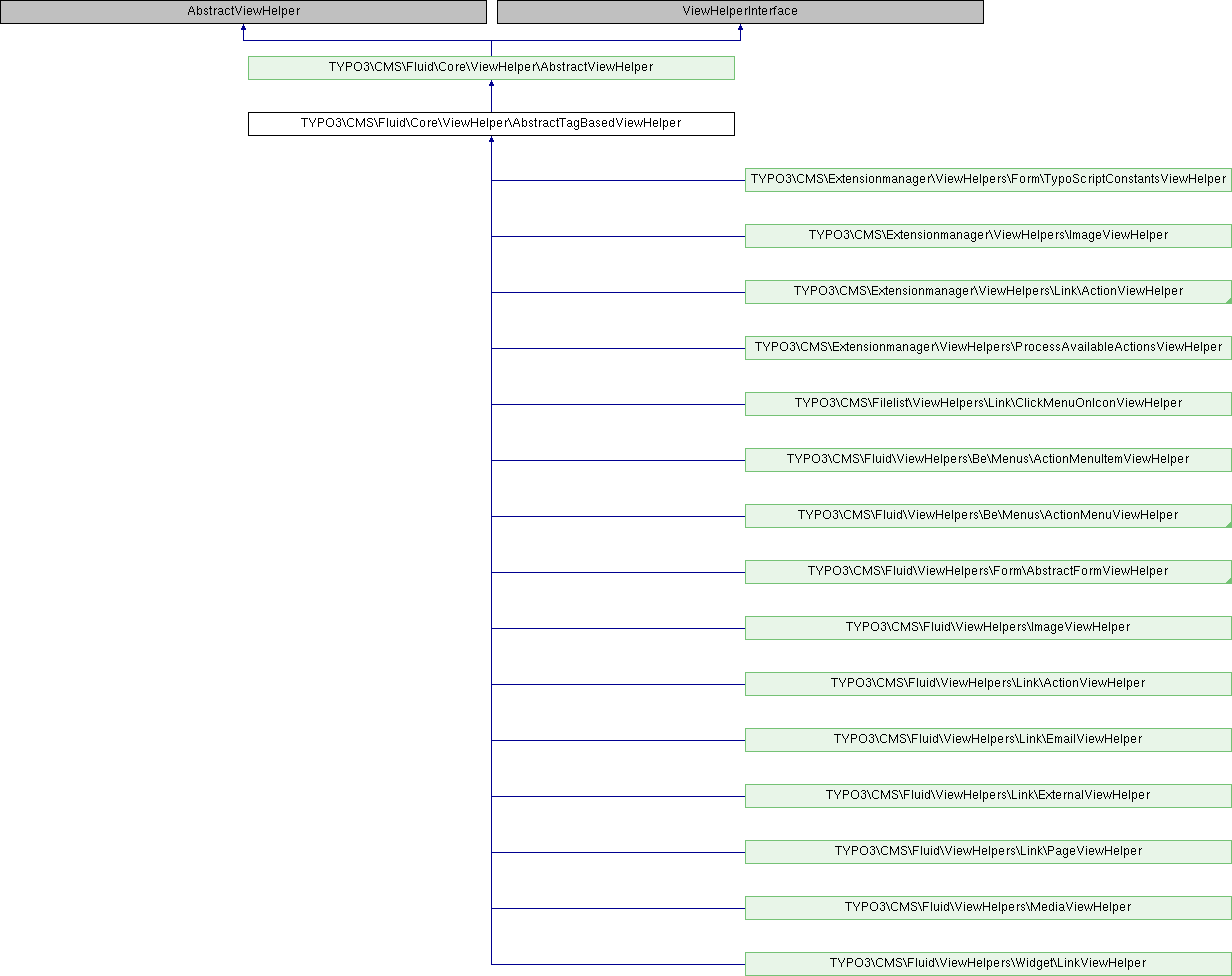The width and height of the screenshot is (1232, 976).
Task: Open Be\Menus\ActionMenuViewHelper class node
Action: pyautogui.click(x=988, y=516)
